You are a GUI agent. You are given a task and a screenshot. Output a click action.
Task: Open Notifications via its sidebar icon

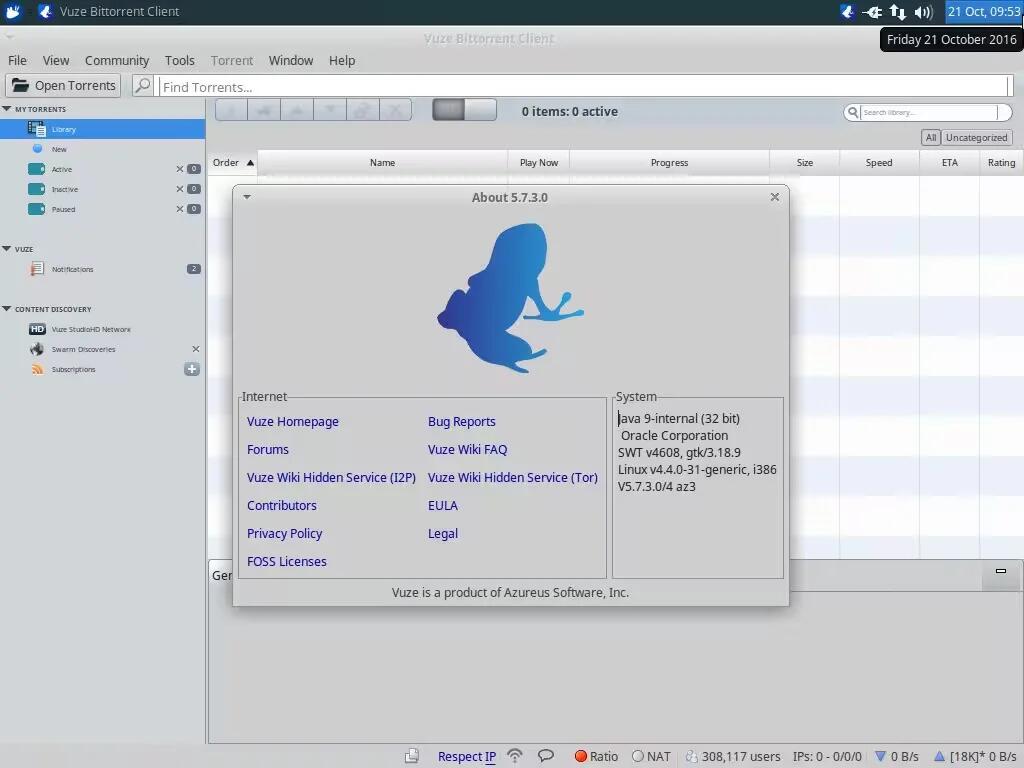point(37,268)
